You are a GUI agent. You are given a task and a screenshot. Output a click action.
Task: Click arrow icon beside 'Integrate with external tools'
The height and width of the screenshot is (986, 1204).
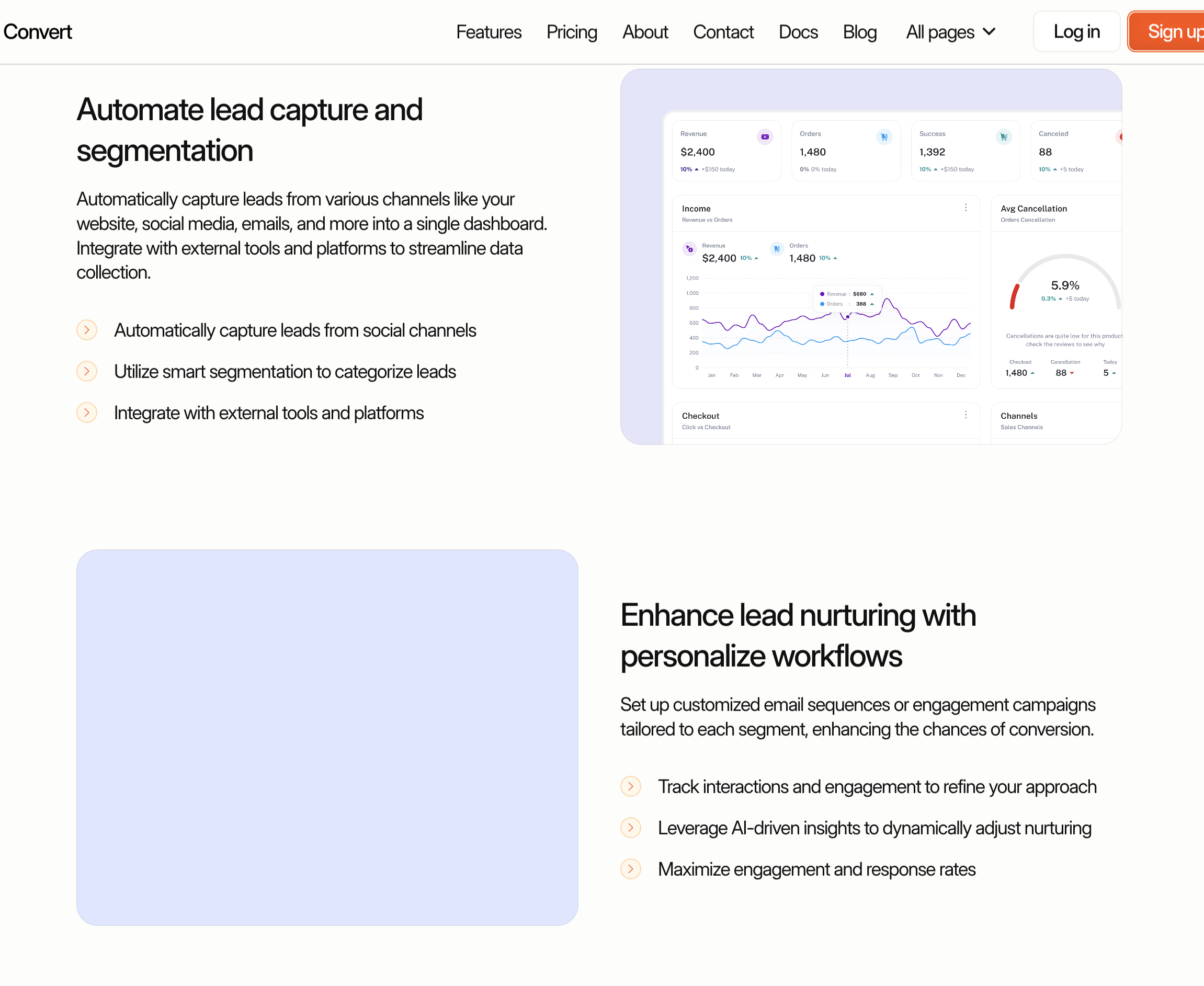pos(87,413)
